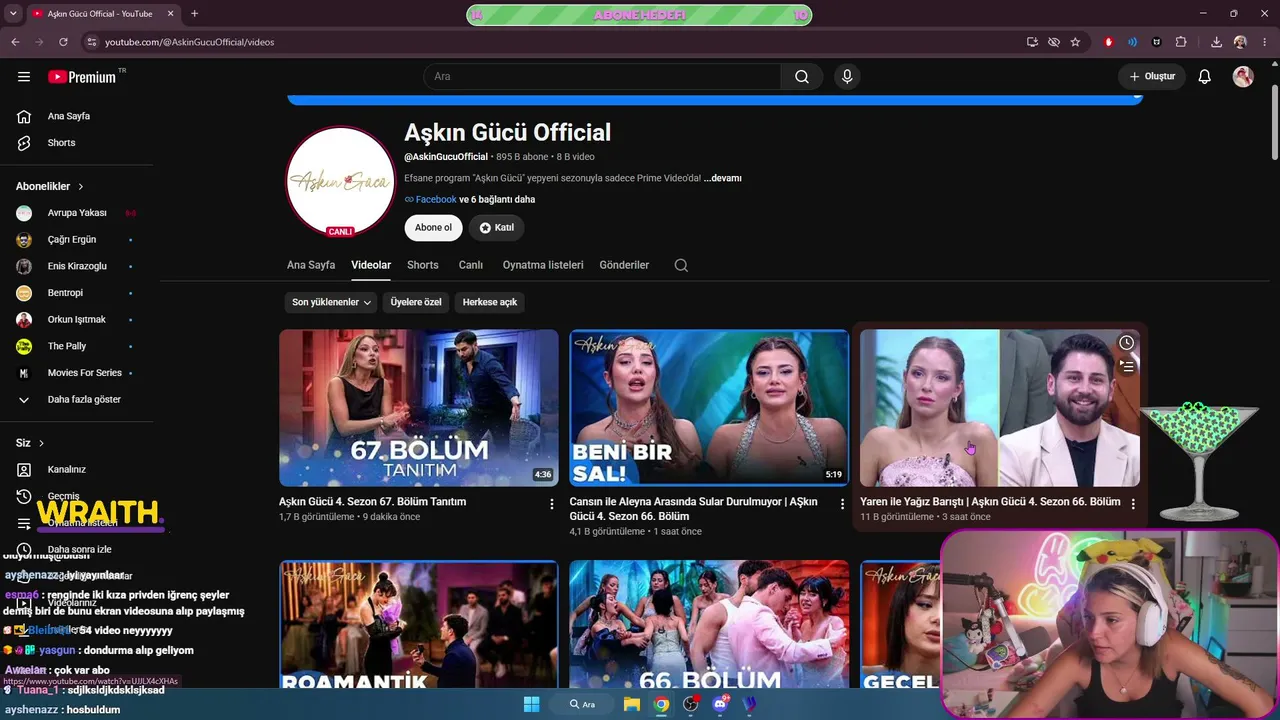The width and height of the screenshot is (1280, 720).
Task: Click the browser address bar URL
Action: click(x=189, y=42)
